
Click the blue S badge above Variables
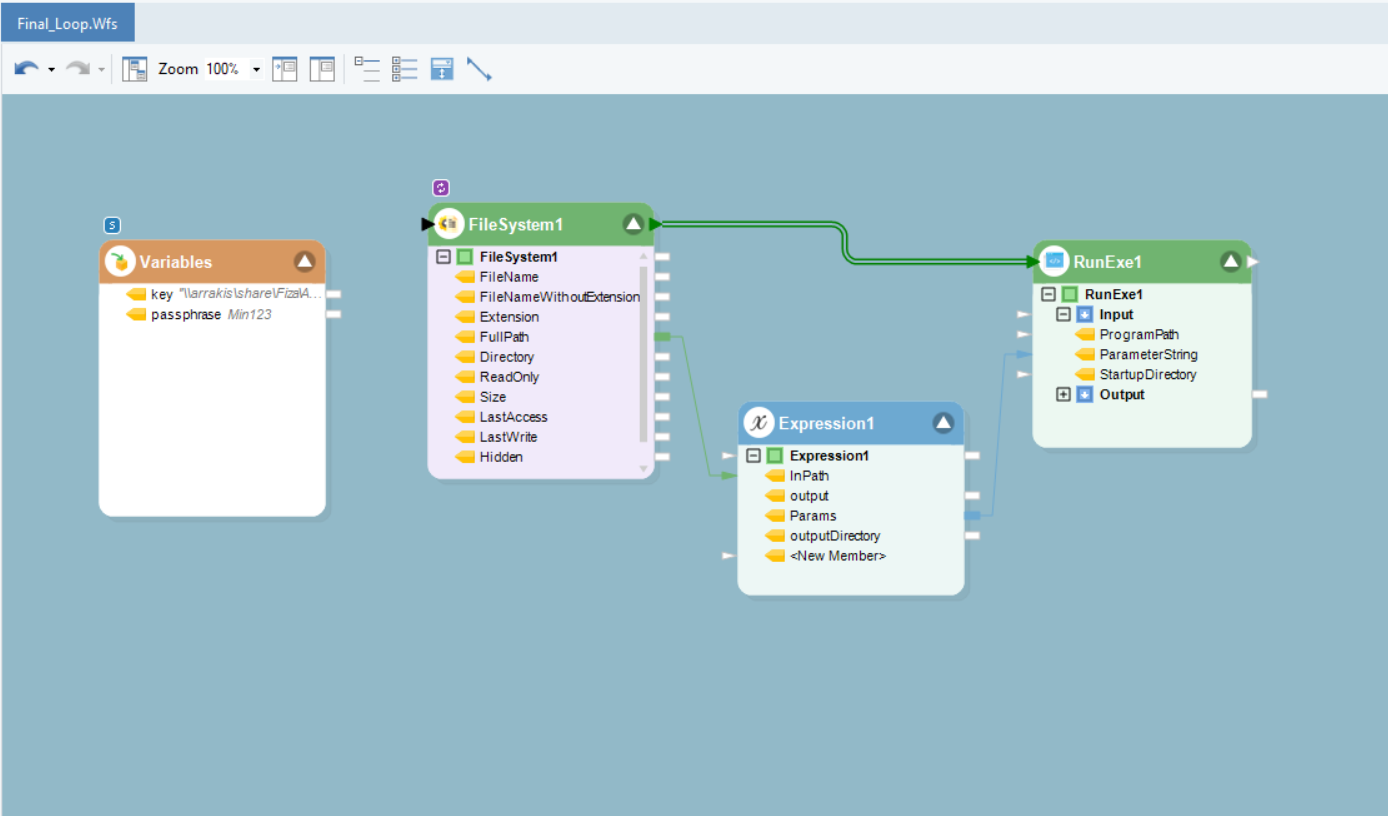coord(113,225)
